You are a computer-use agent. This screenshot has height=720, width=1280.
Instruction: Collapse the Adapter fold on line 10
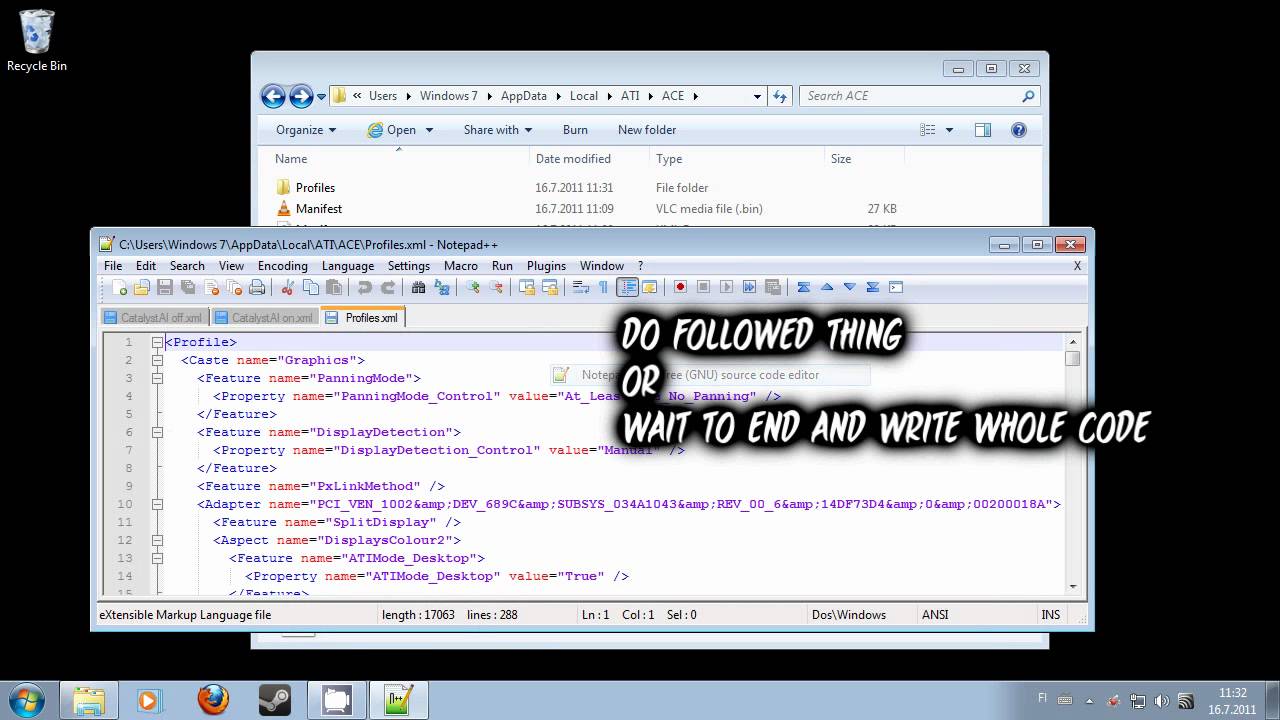click(157, 504)
